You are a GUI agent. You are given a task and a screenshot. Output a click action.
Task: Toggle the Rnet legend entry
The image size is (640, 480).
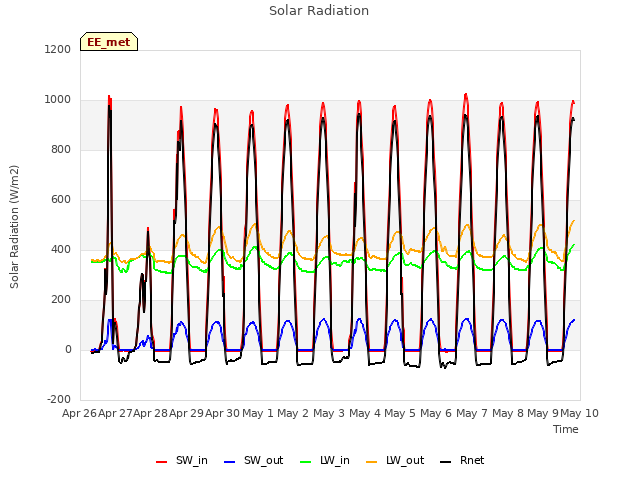462,460
